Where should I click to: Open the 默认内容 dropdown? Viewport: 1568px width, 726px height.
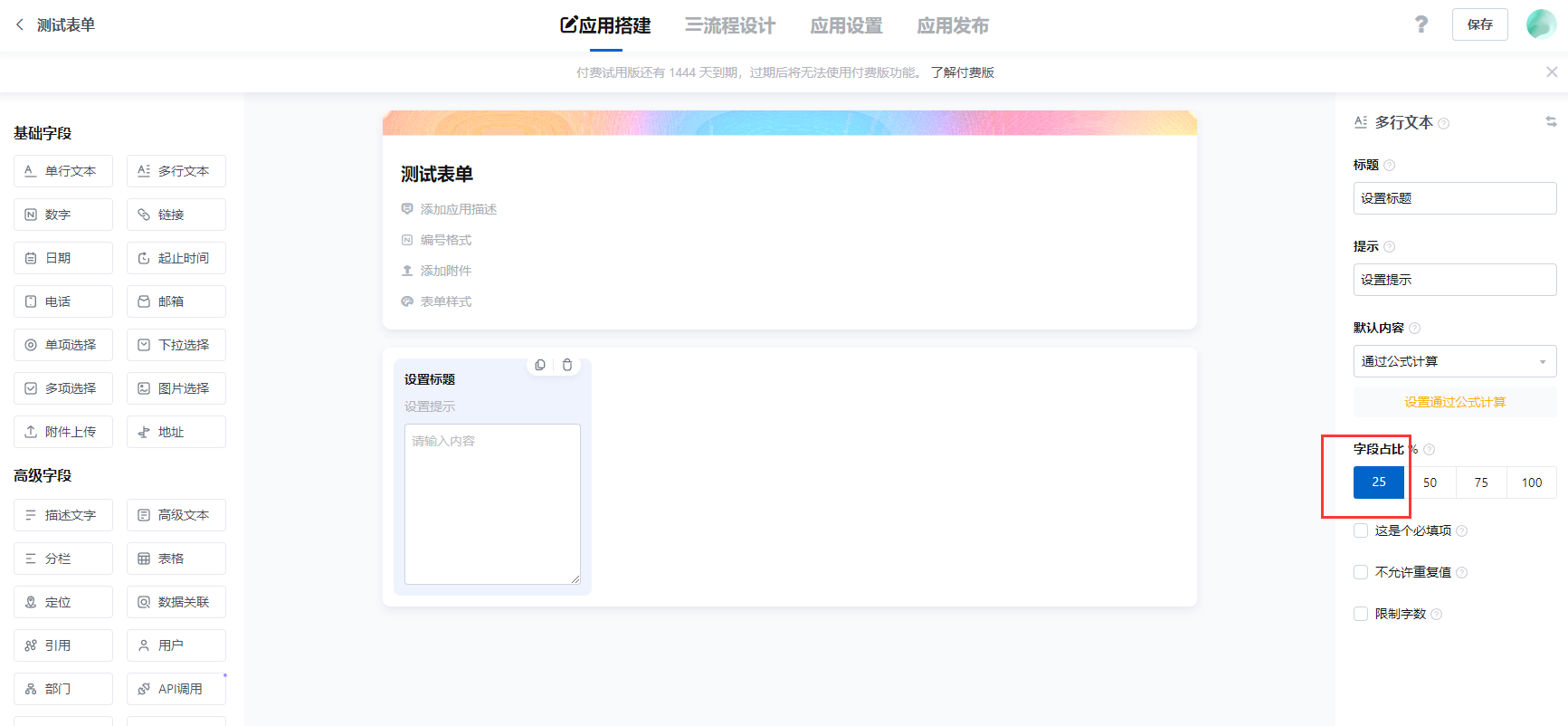point(1454,361)
